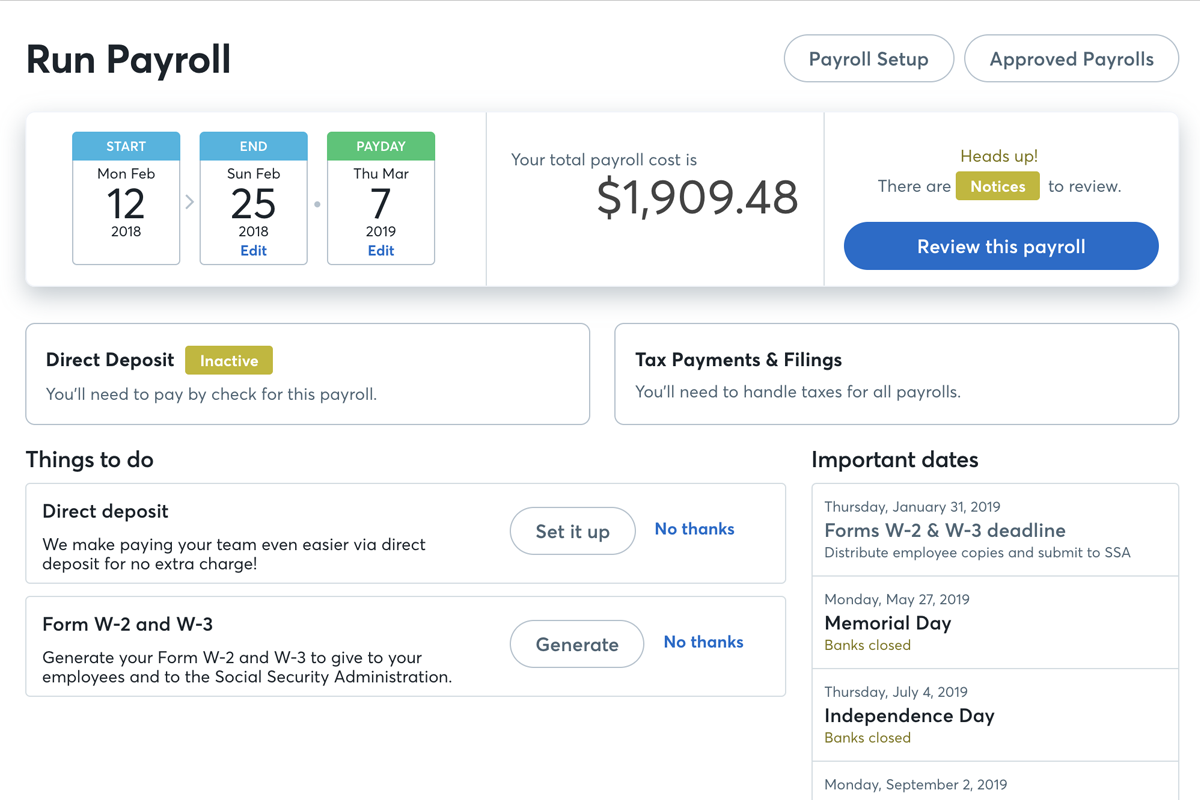The height and width of the screenshot is (800, 1200).
Task: Edit the payroll end date
Action: pos(253,250)
